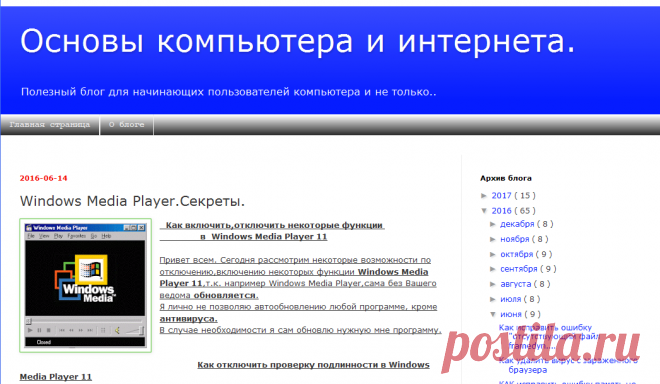Viewport: 660px width, 384px height.
Task: Expand the 2017 archive triangle
Action: [x=484, y=195]
